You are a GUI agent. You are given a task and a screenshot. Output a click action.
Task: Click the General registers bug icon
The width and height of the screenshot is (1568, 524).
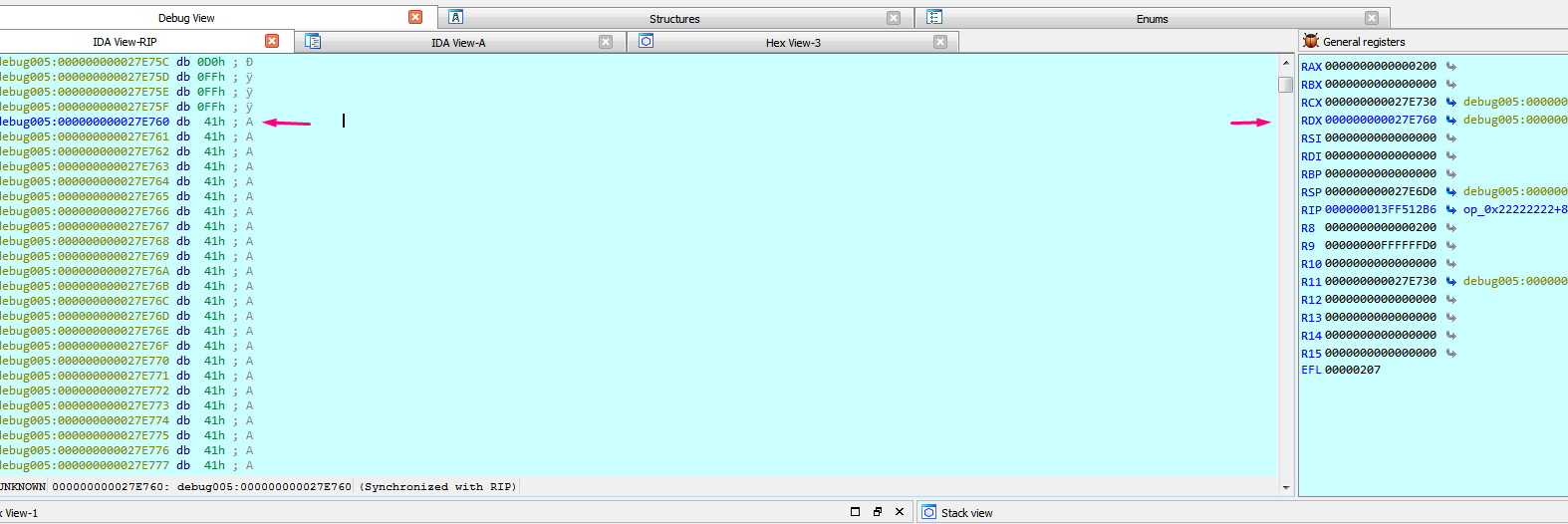[x=1311, y=41]
